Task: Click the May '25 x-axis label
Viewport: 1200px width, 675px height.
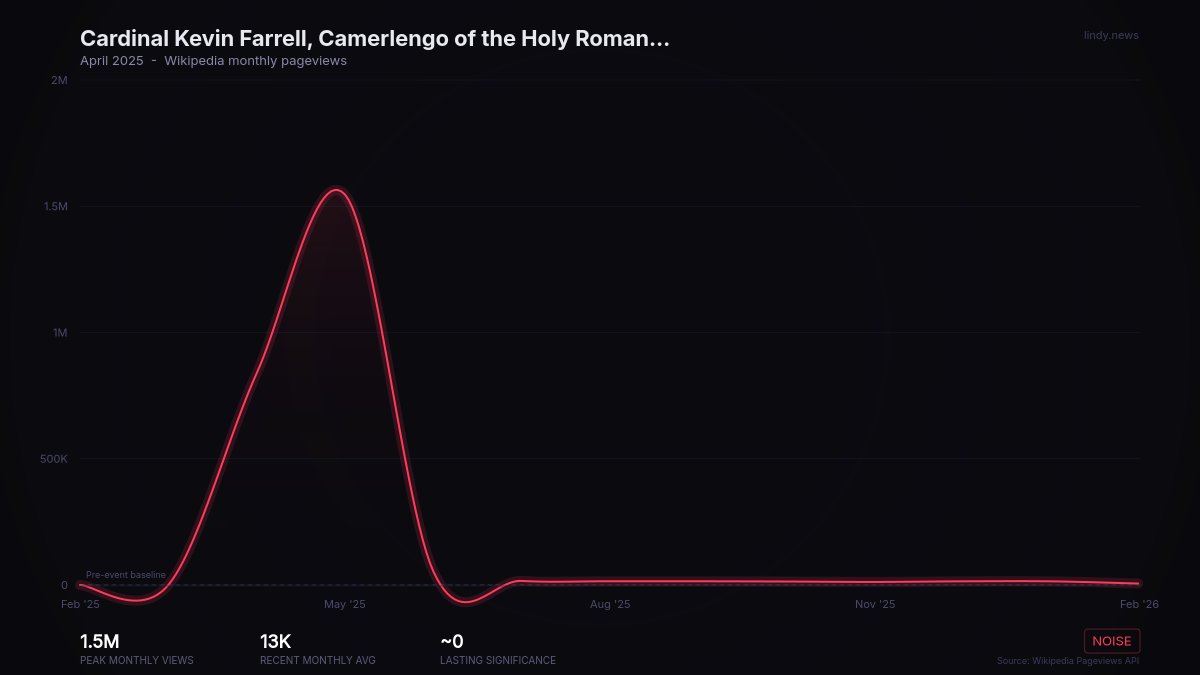Action: tap(345, 604)
